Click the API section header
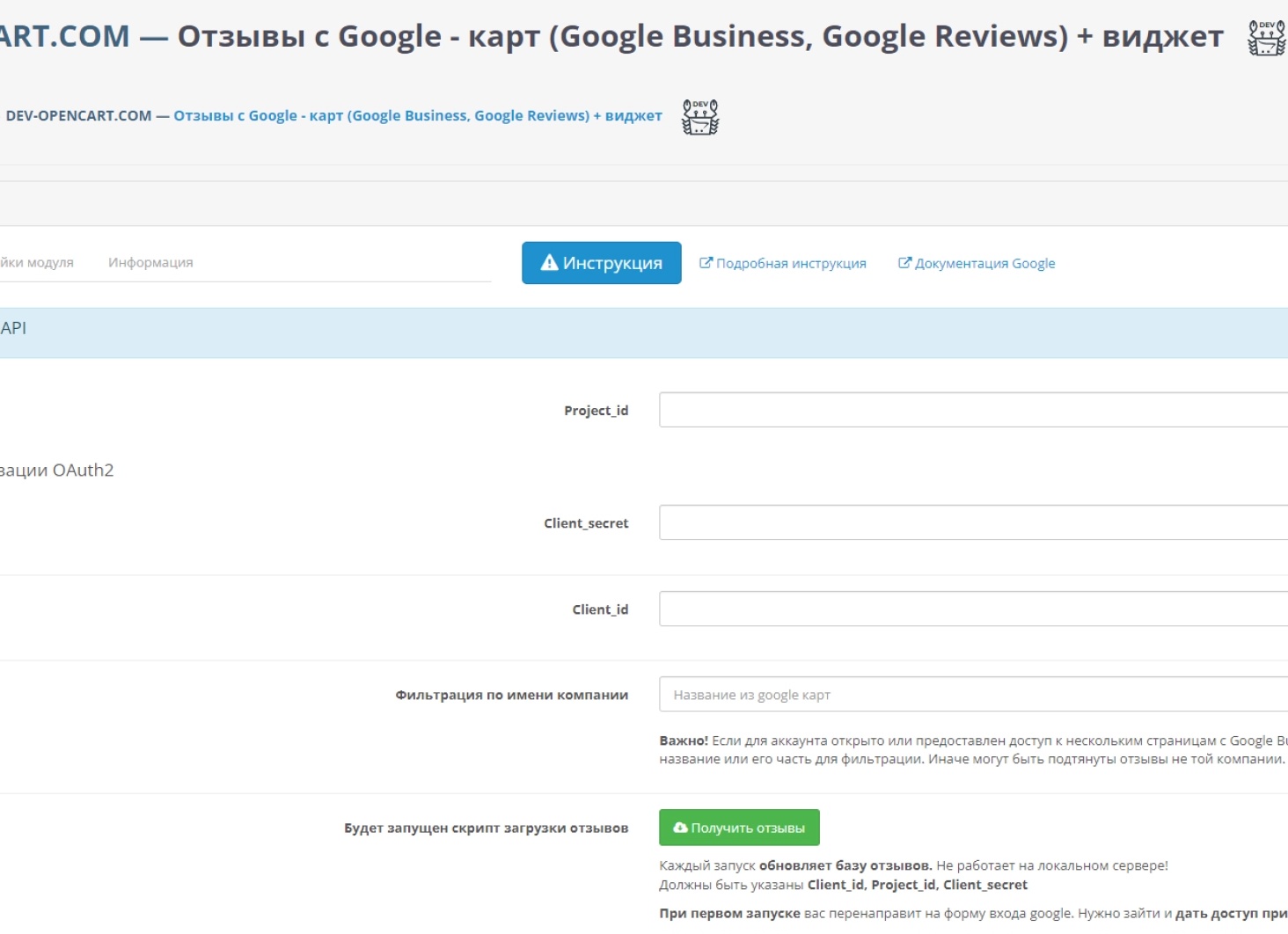The width and height of the screenshot is (1288, 934). click(x=644, y=332)
